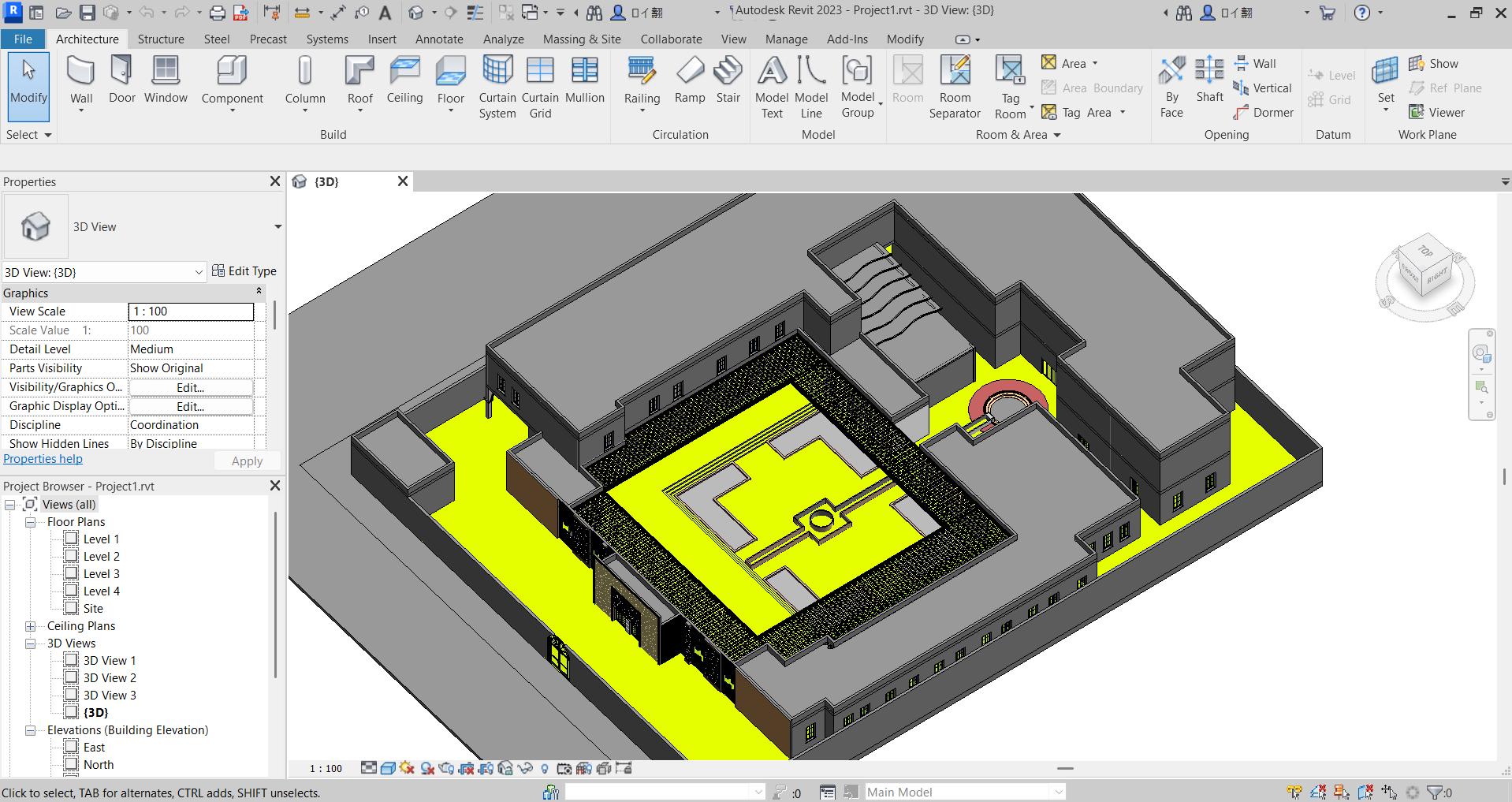Open the 3D View type selector dropdown
The height and width of the screenshot is (802, 1512).
(277, 227)
